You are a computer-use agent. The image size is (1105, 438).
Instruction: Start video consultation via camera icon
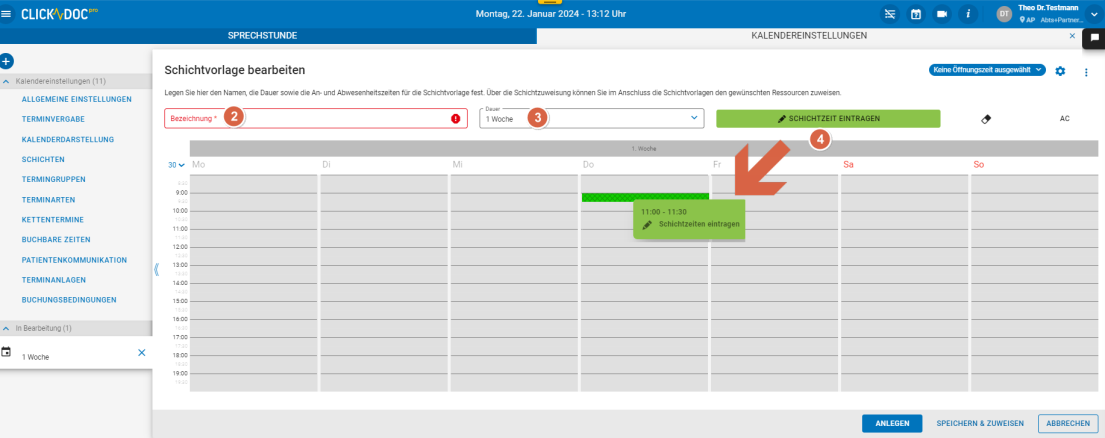coord(941,14)
